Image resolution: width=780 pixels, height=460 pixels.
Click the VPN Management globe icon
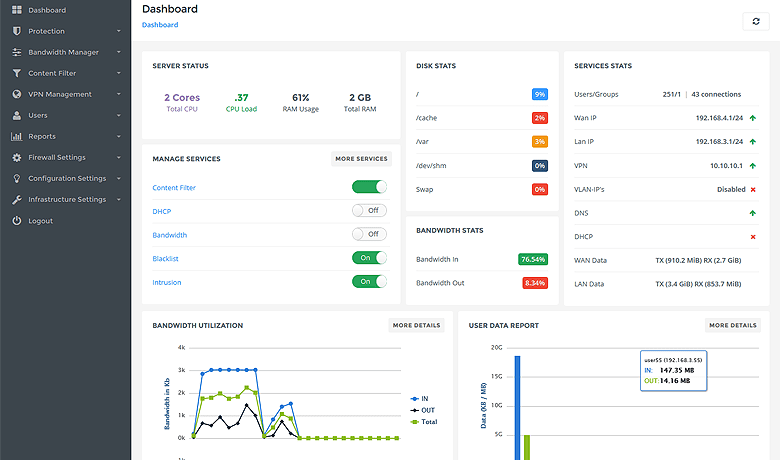tap(17, 94)
